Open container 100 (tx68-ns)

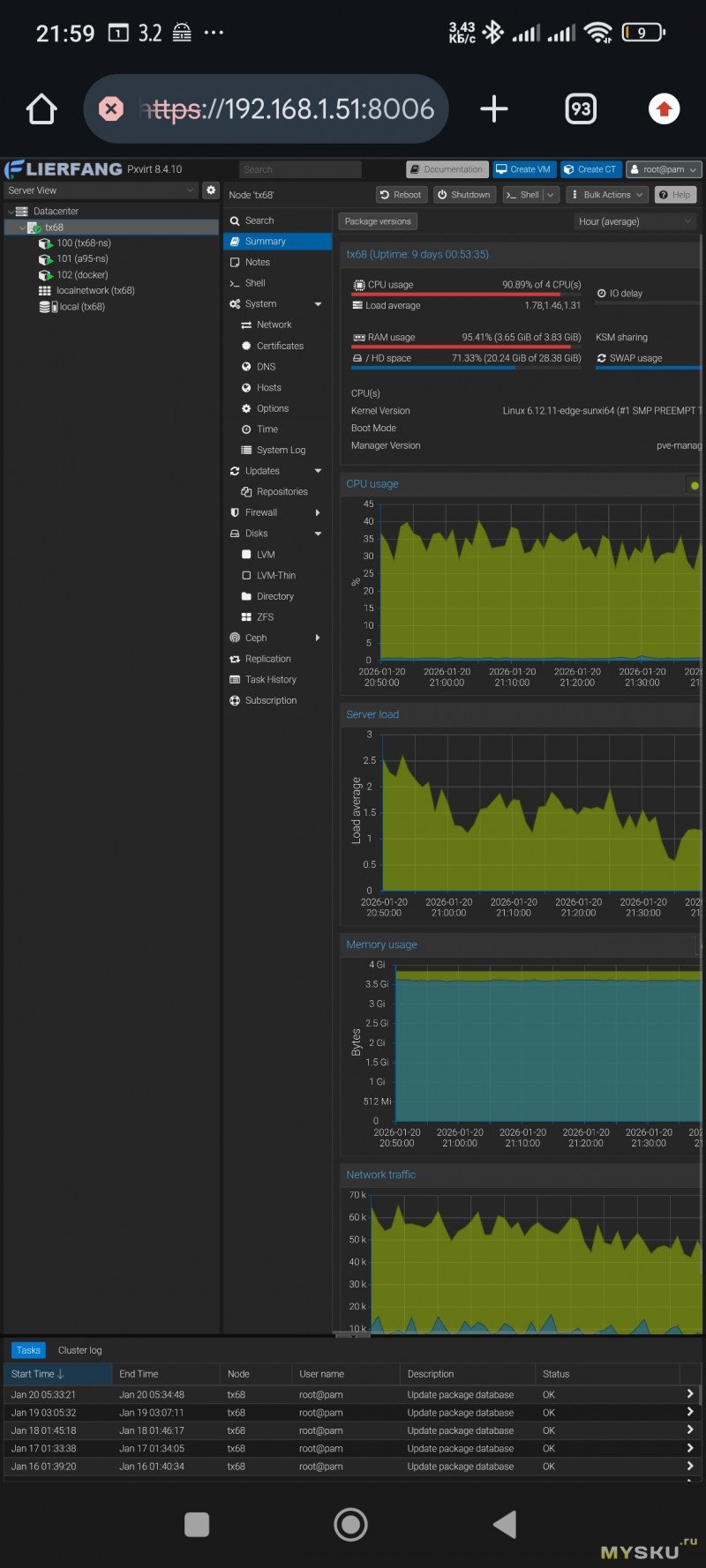tap(83, 243)
